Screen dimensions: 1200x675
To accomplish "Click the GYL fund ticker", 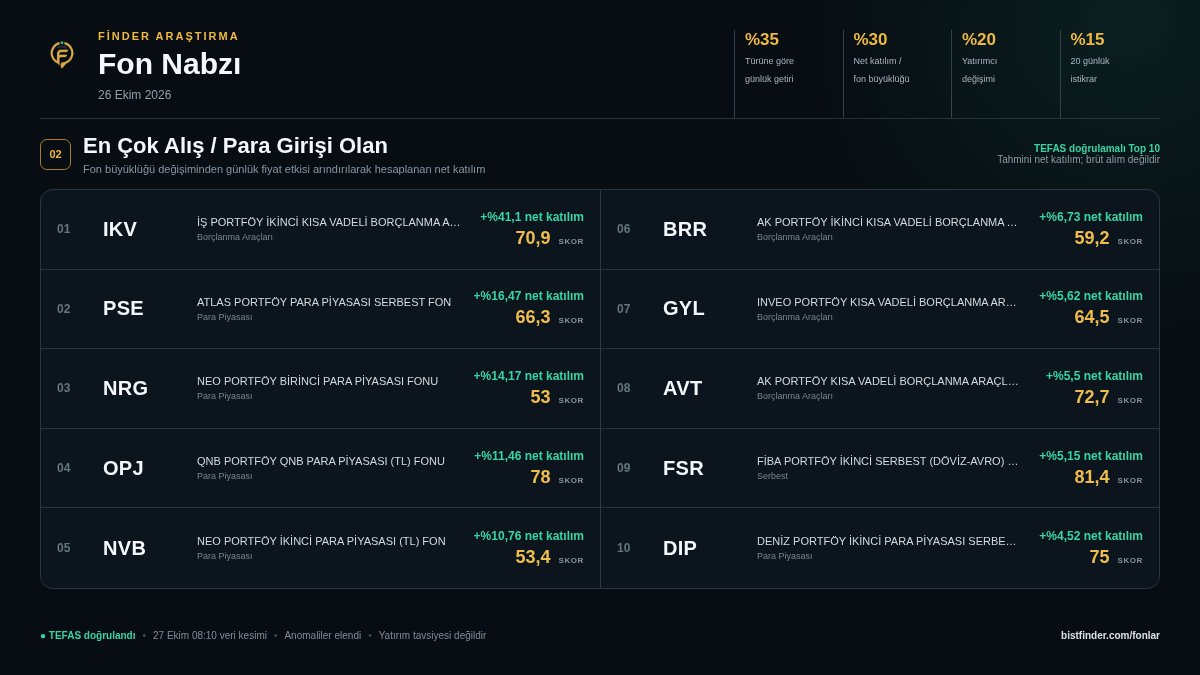I will [684, 308].
